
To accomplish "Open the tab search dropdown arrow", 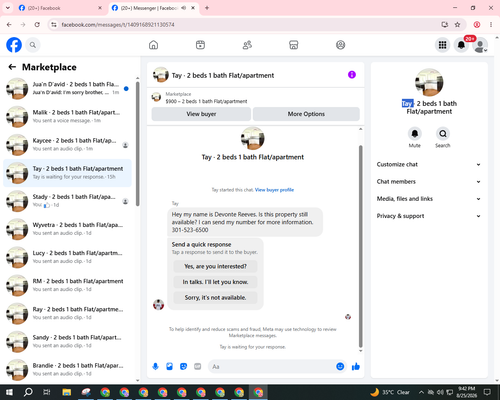I will pyautogui.click(x=8, y=8).
